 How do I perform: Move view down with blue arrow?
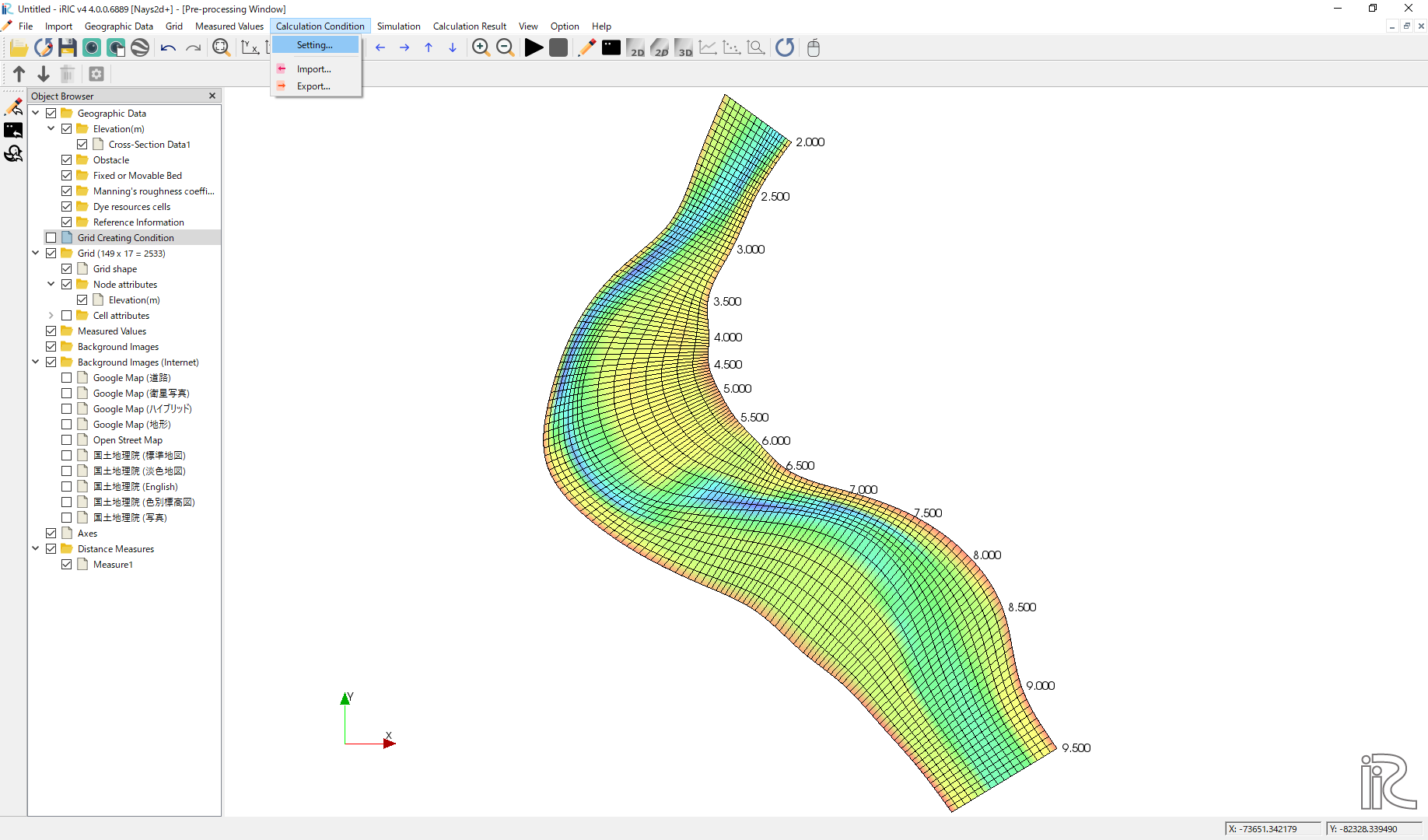453,47
